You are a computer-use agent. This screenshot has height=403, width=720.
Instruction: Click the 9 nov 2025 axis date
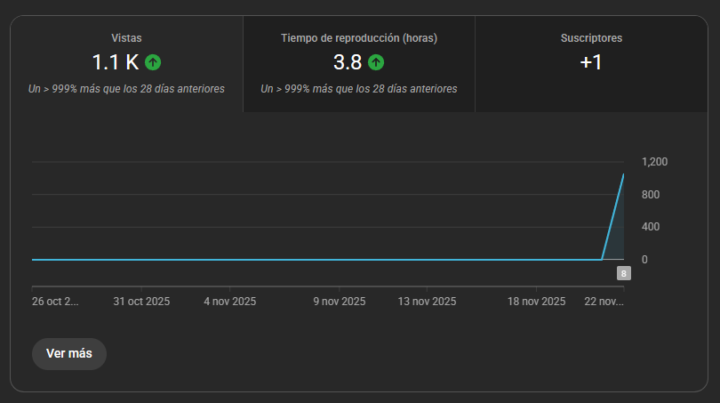tap(339, 302)
